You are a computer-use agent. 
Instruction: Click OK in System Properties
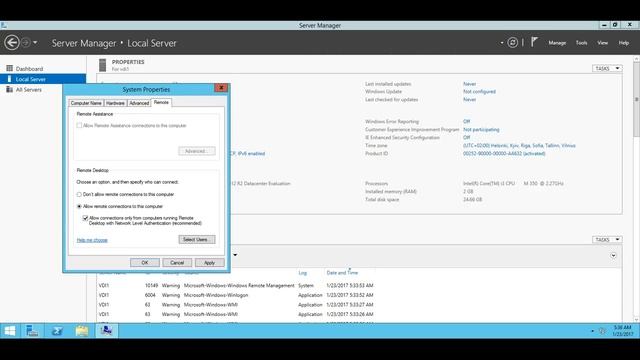pos(145,262)
